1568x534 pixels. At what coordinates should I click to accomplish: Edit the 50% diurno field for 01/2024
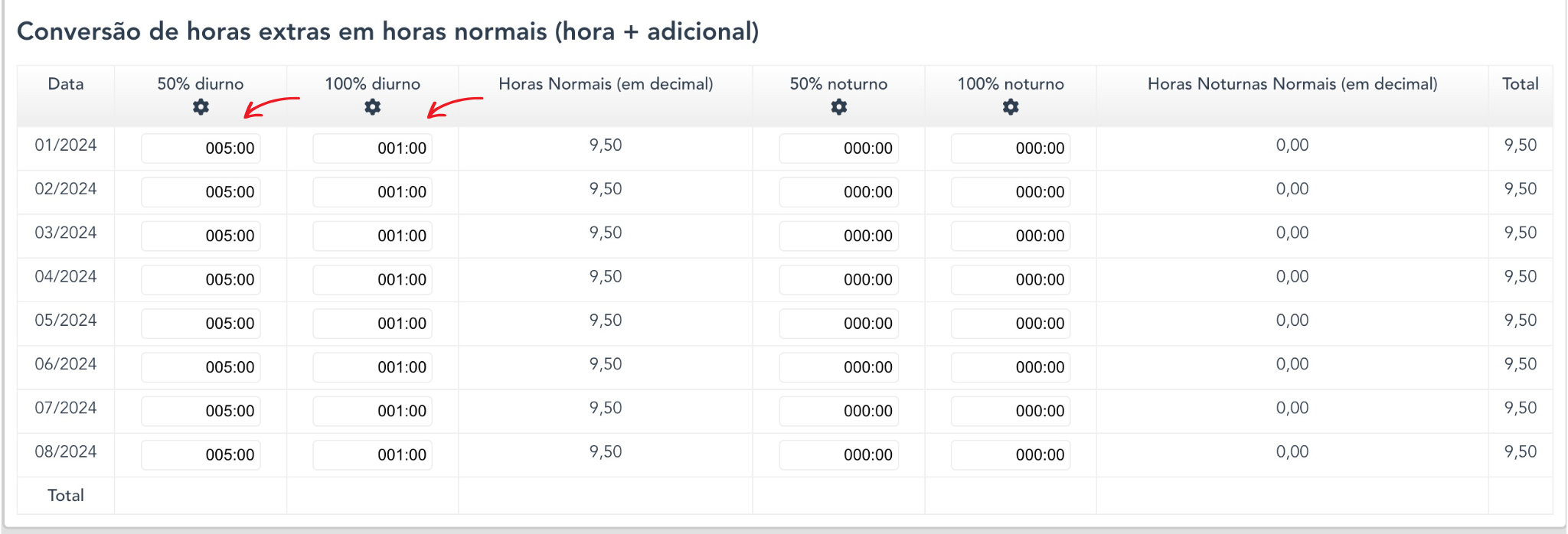[201, 148]
